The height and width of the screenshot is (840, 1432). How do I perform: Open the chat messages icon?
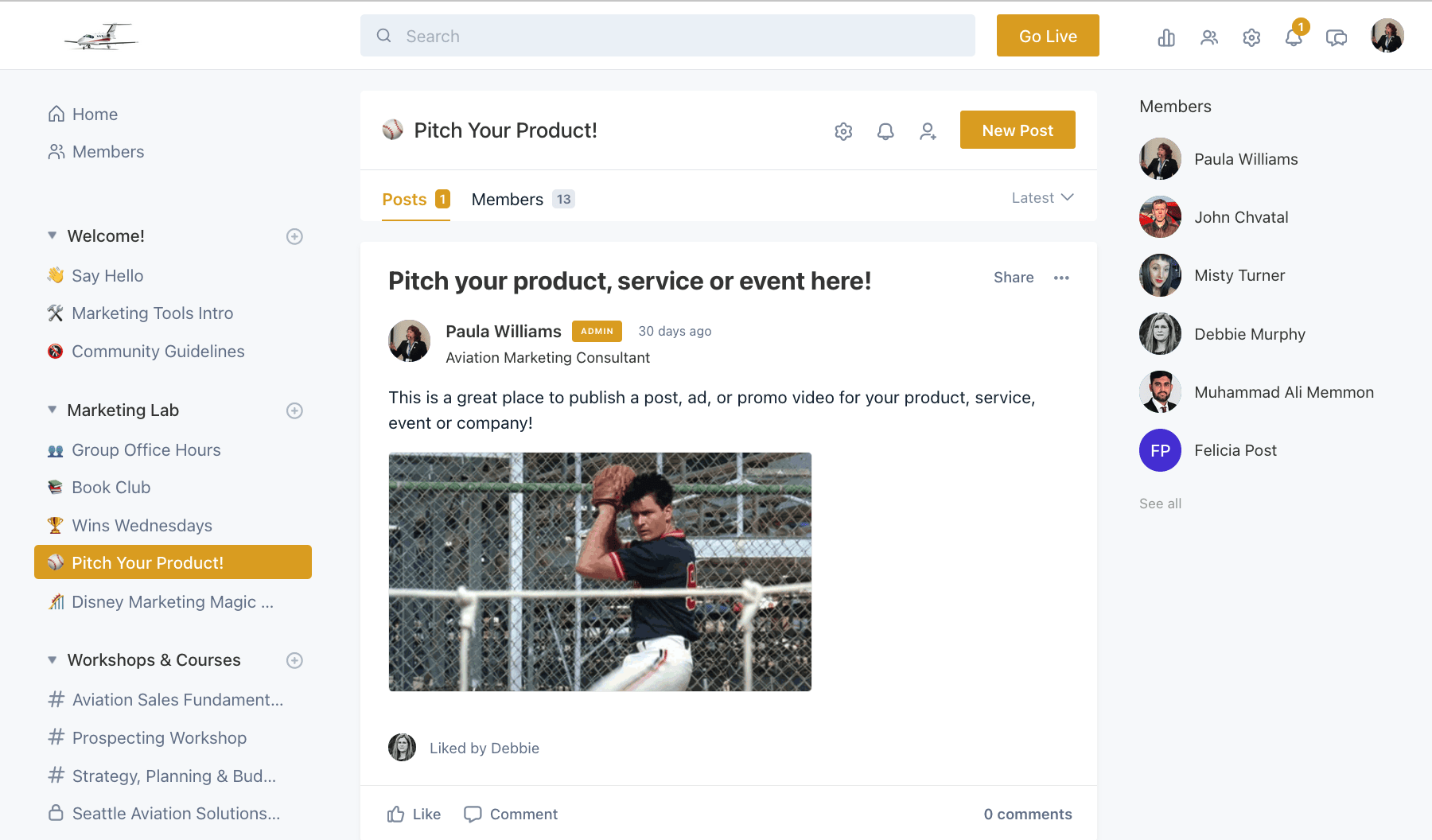(x=1337, y=37)
